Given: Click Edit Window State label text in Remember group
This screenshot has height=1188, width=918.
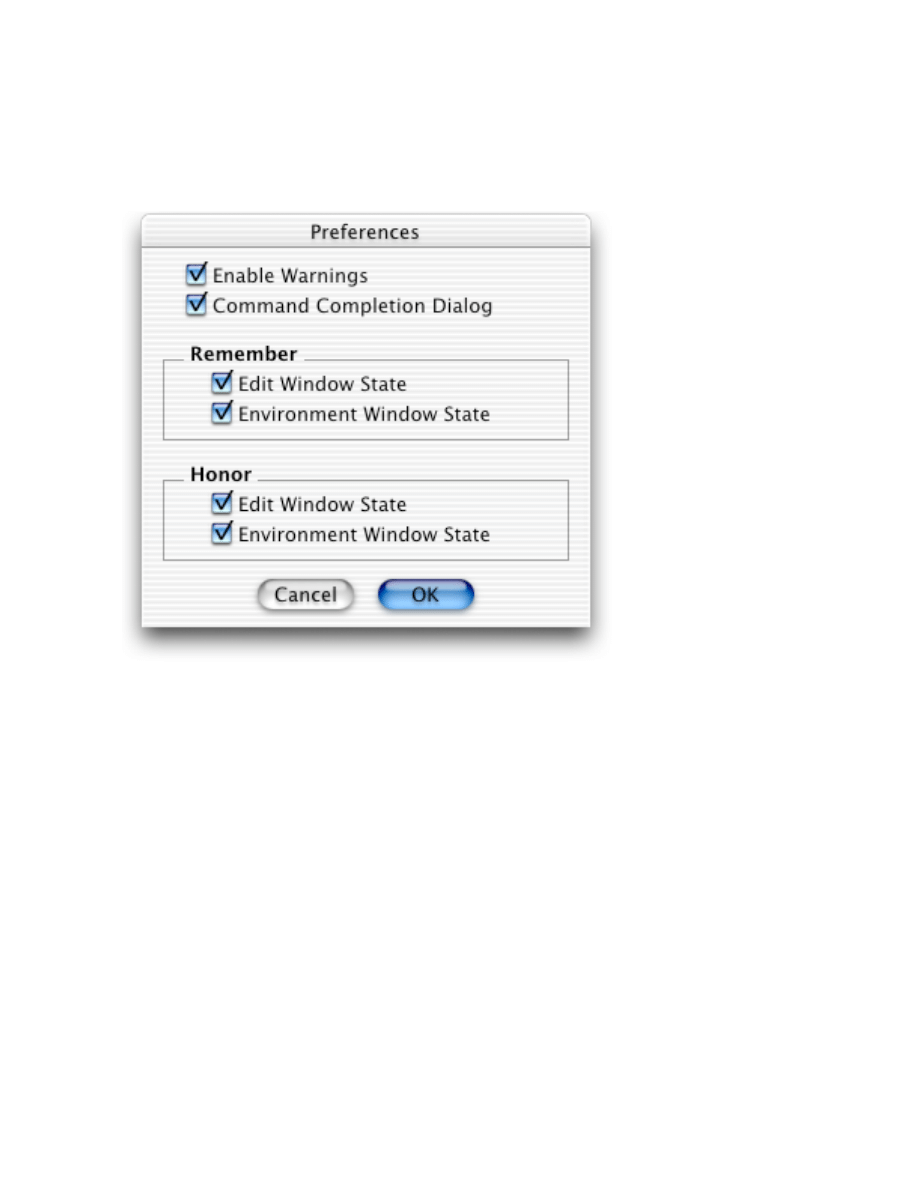Looking at the screenshot, I should [322, 384].
